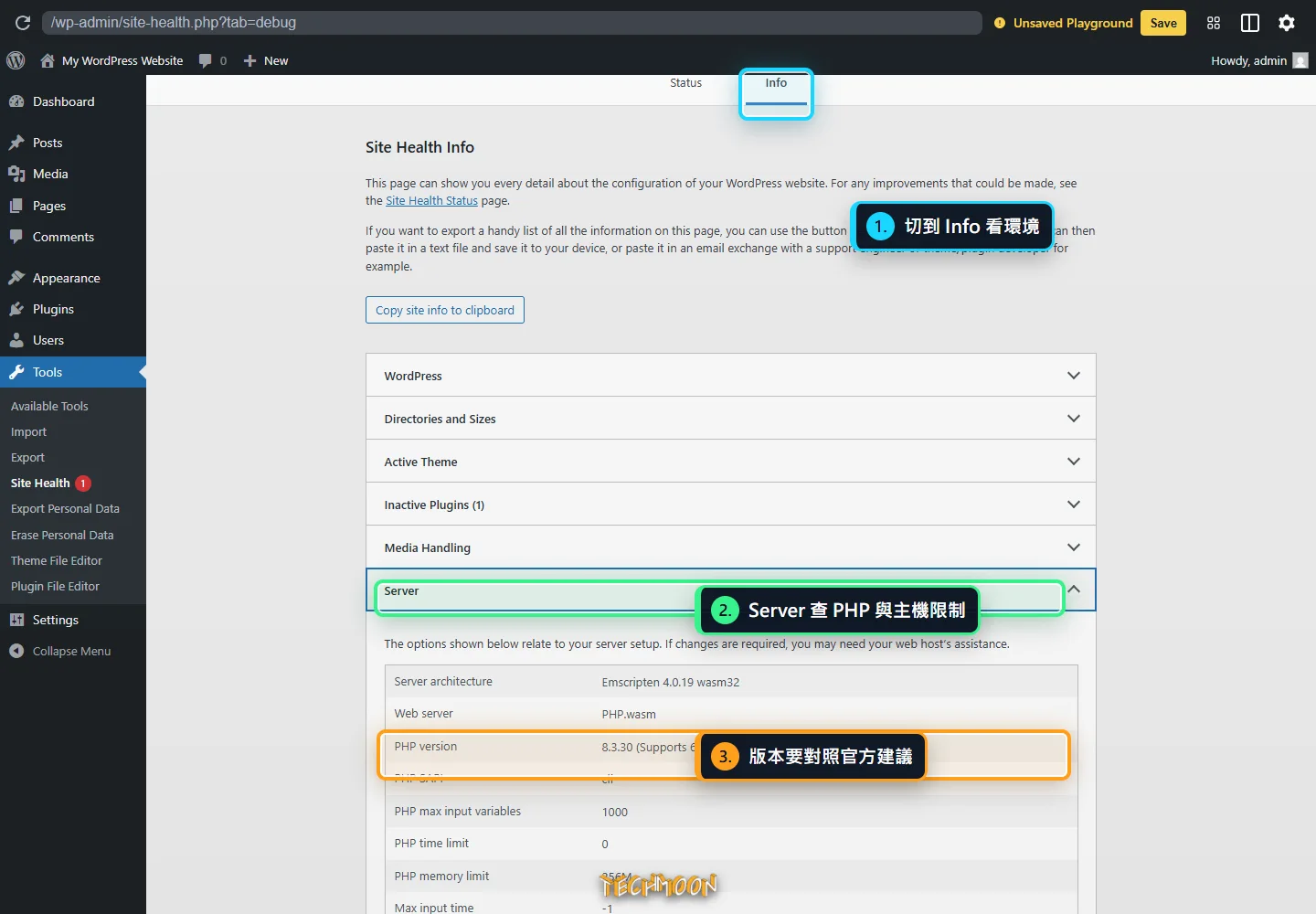Screen dimensions: 1316x914
Task: Click the Max input time label
Action: [434, 908]
